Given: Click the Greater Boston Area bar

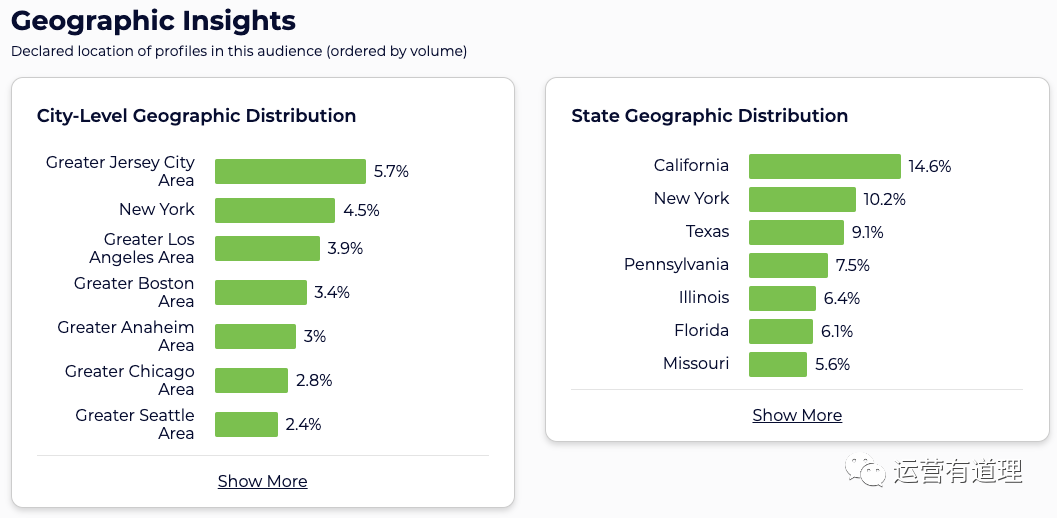Looking at the screenshot, I should coord(261,292).
